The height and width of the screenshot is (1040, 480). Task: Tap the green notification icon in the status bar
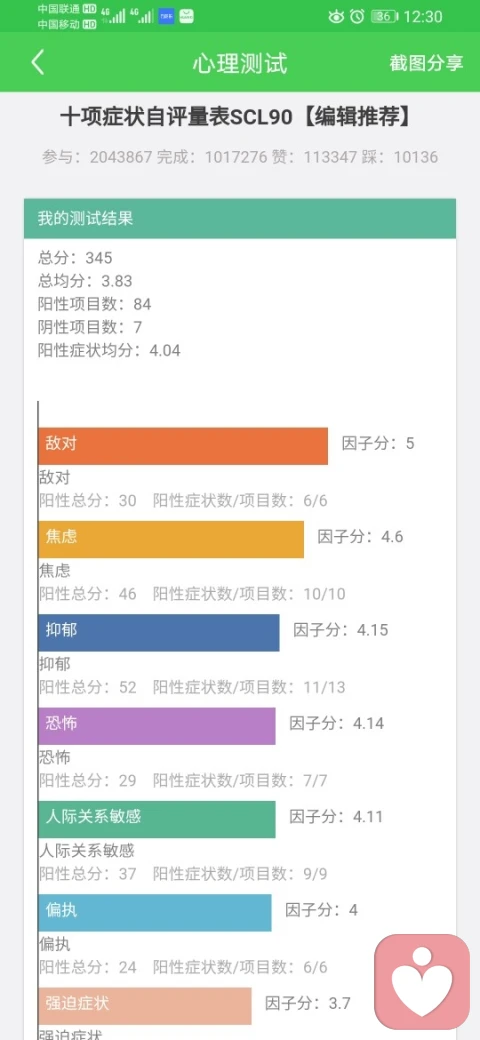pyautogui.click(x=186, y=17)
